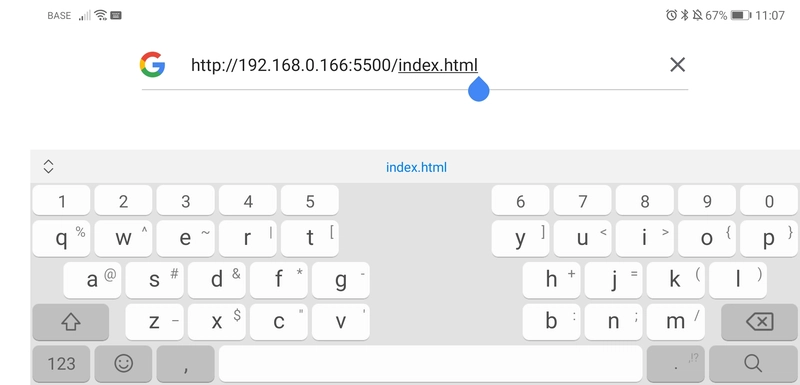Tap the Wi-Fi status icon
Viewport: 800px width, 385px height.
click(101, 15)
